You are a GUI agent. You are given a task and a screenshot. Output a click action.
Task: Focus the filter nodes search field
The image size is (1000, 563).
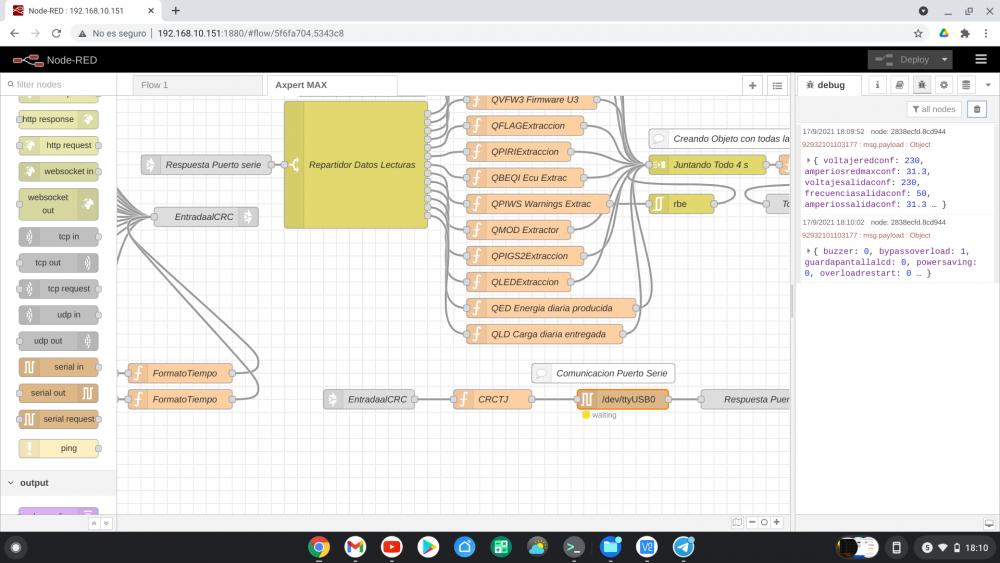tap(59, 84)
